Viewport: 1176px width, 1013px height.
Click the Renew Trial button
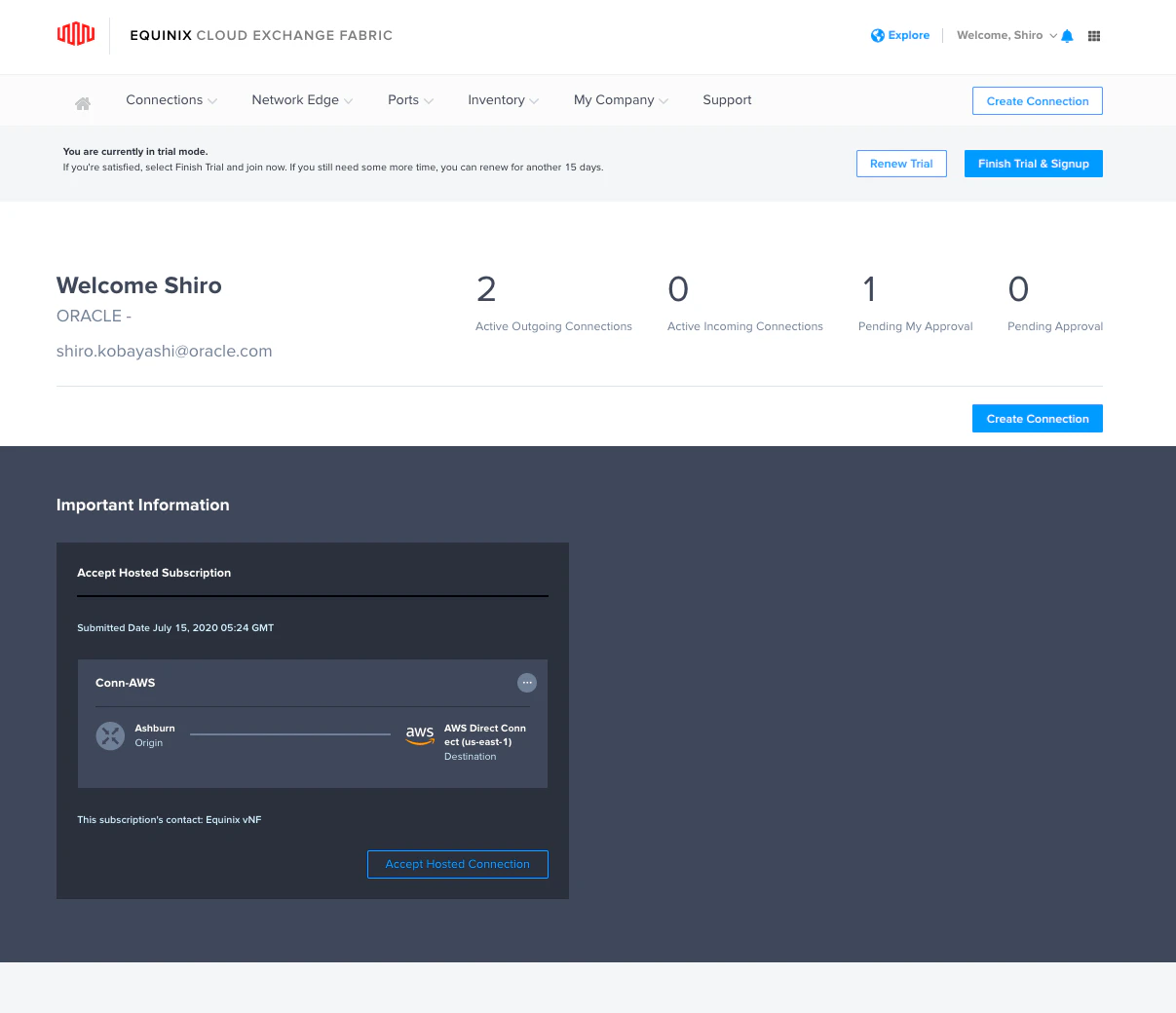click(901, 164)
